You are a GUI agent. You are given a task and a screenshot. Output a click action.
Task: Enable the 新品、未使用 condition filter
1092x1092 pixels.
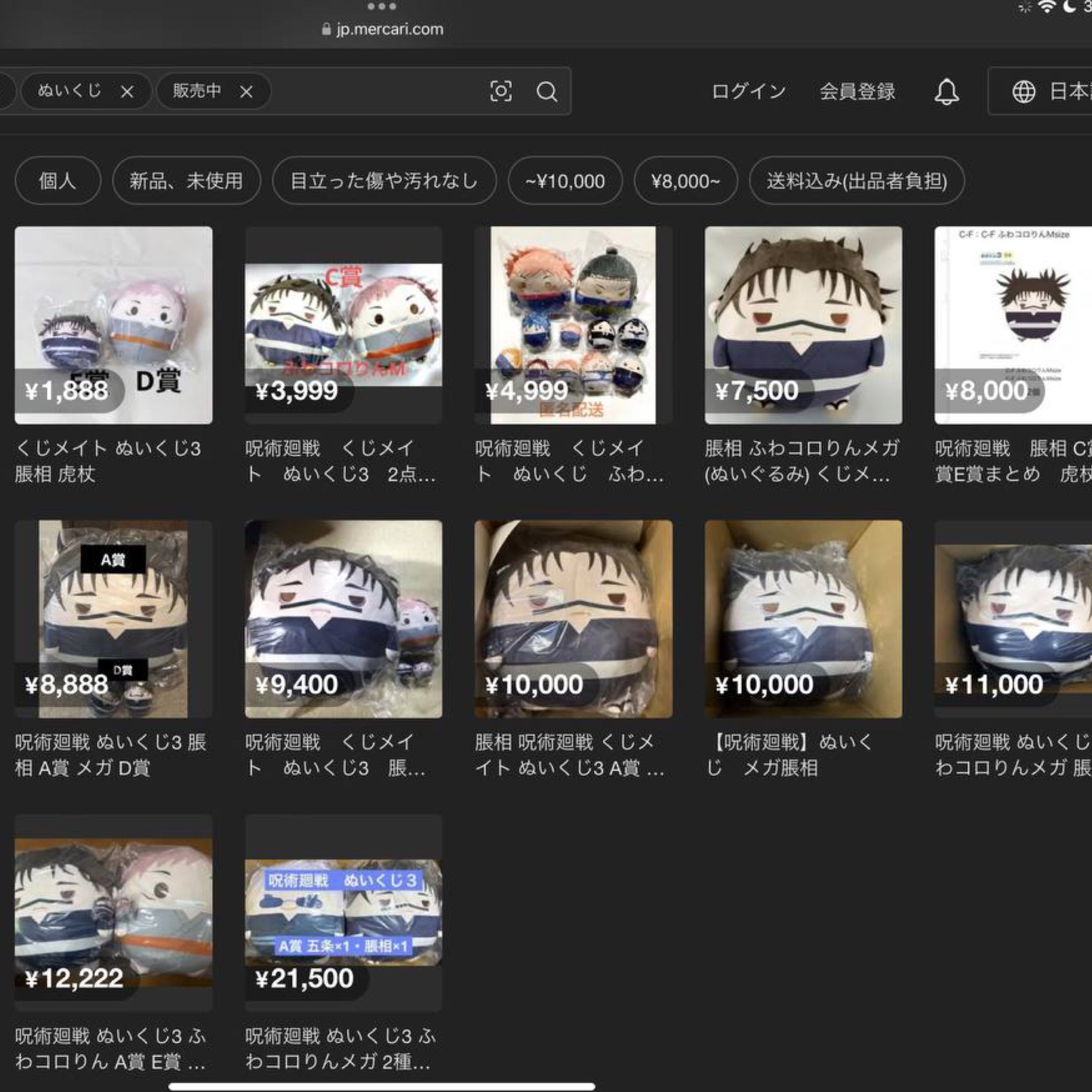[x=188, y=181]
